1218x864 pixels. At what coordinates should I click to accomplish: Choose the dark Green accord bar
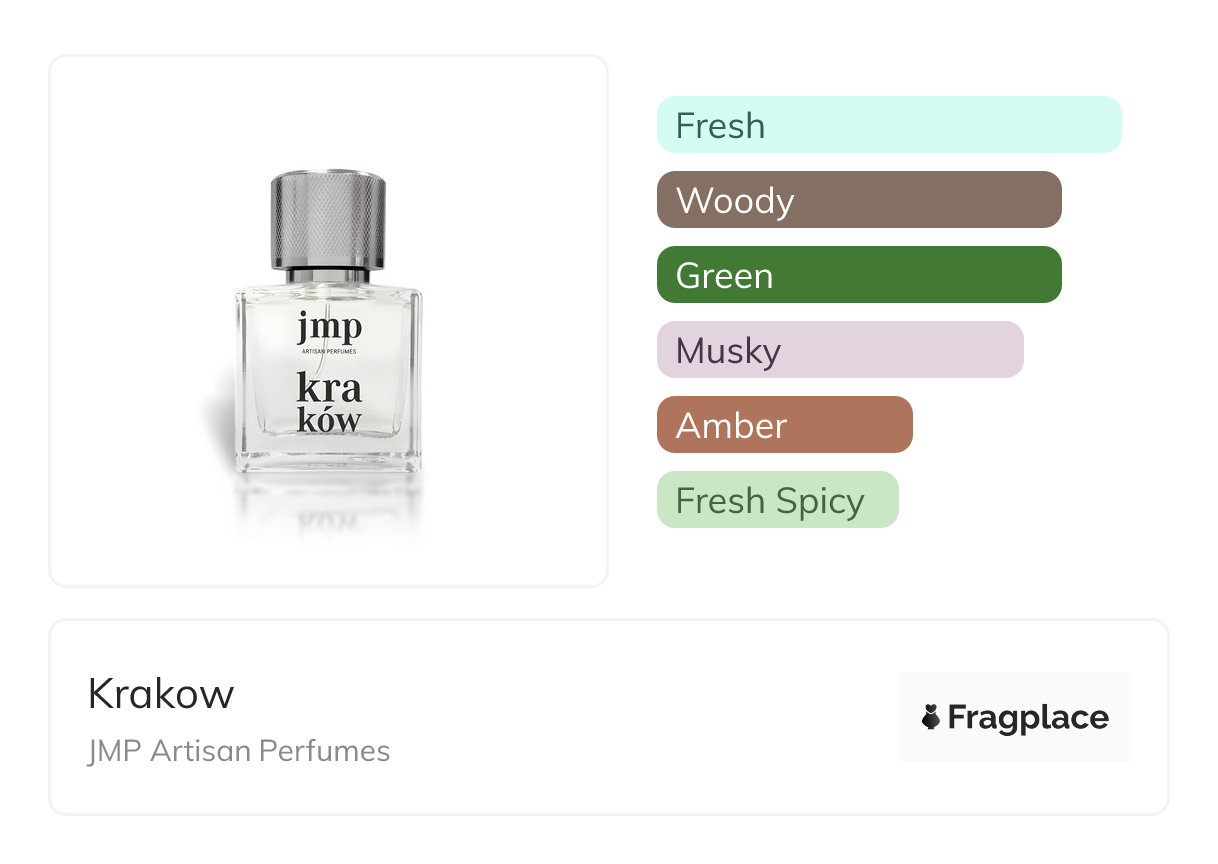858,275
